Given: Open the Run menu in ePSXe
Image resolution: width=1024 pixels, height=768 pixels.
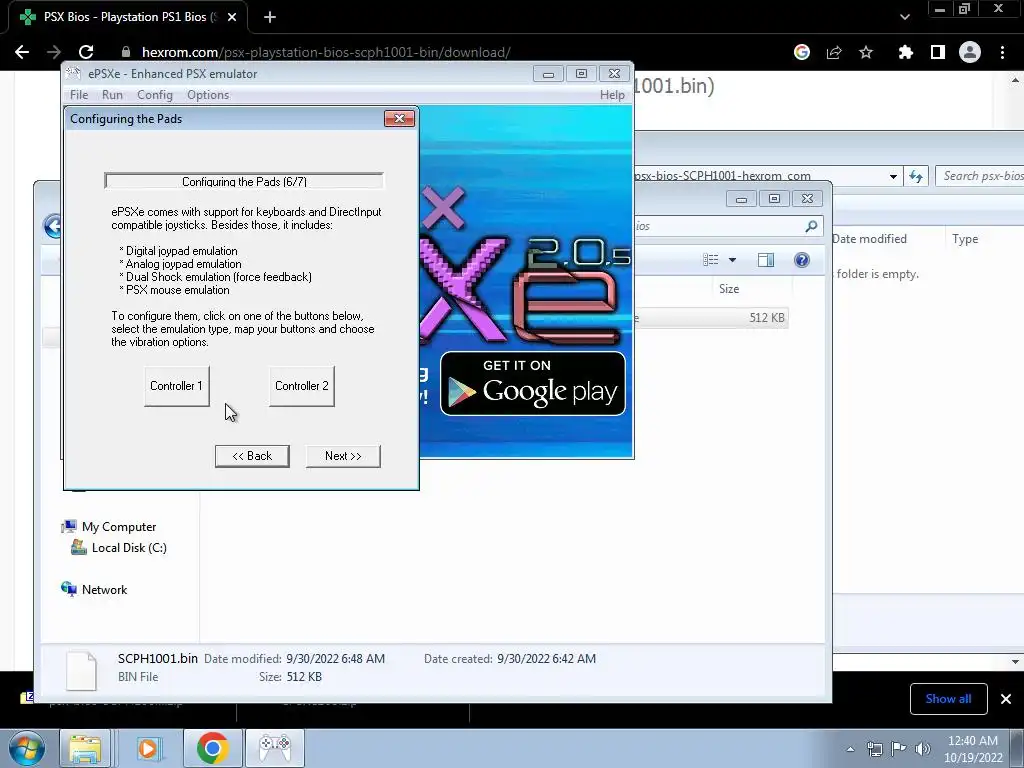Looking at the screenshot, I should click(112, 95).
